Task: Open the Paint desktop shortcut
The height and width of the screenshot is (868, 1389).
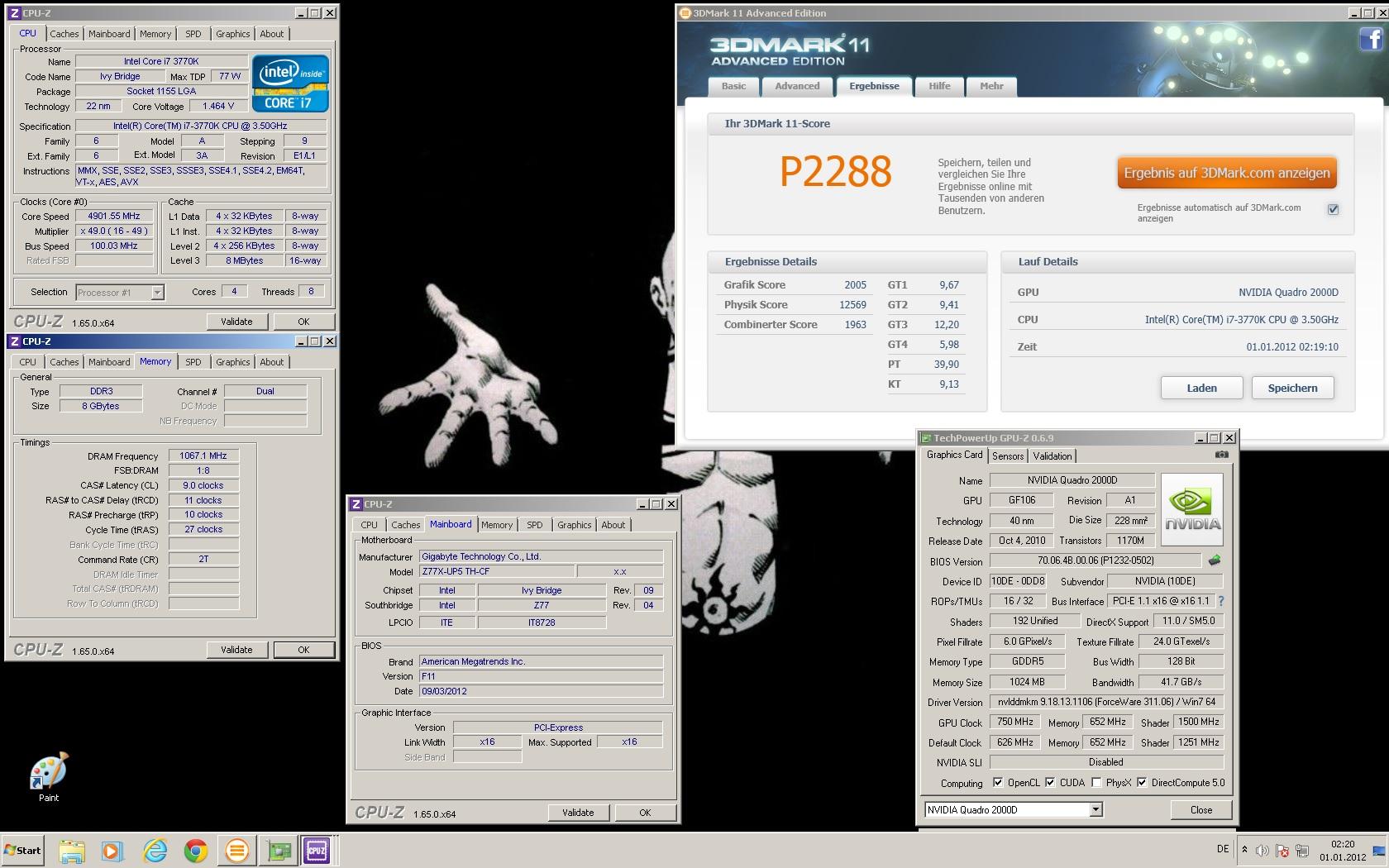Action: pyautogui.click(x=49, y=777)
